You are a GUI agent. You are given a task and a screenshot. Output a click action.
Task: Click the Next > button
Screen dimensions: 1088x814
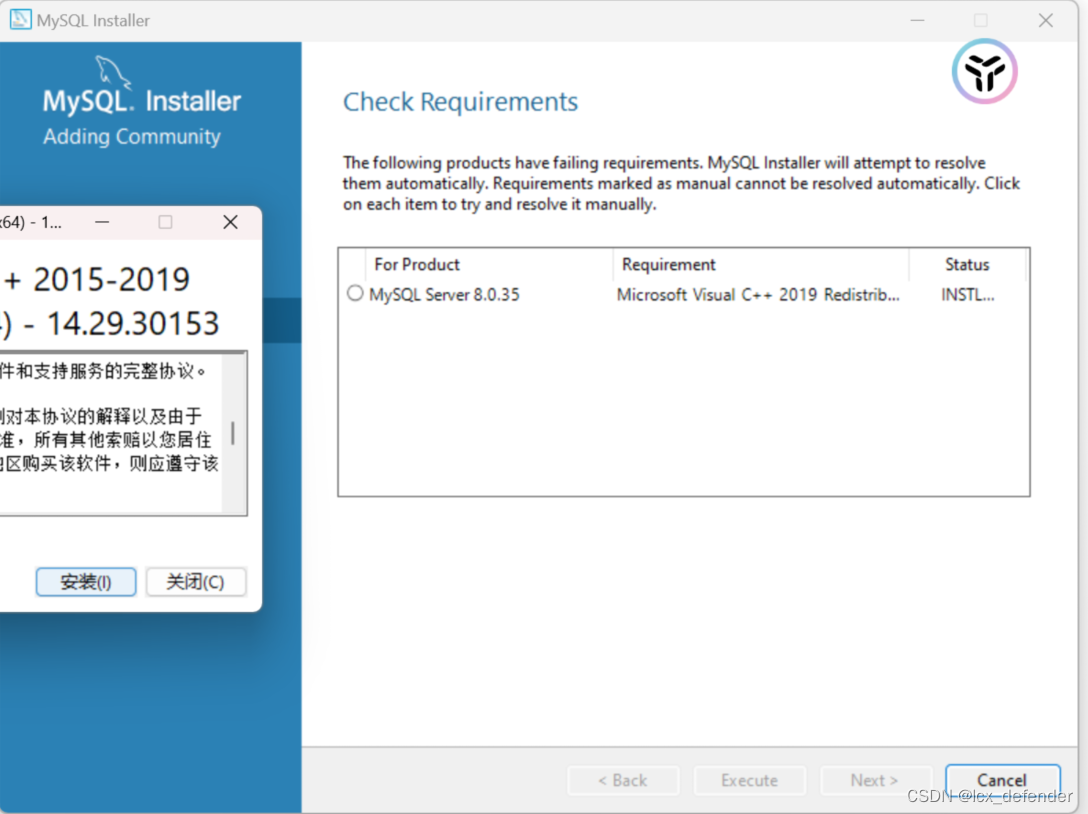pos(875,780)
